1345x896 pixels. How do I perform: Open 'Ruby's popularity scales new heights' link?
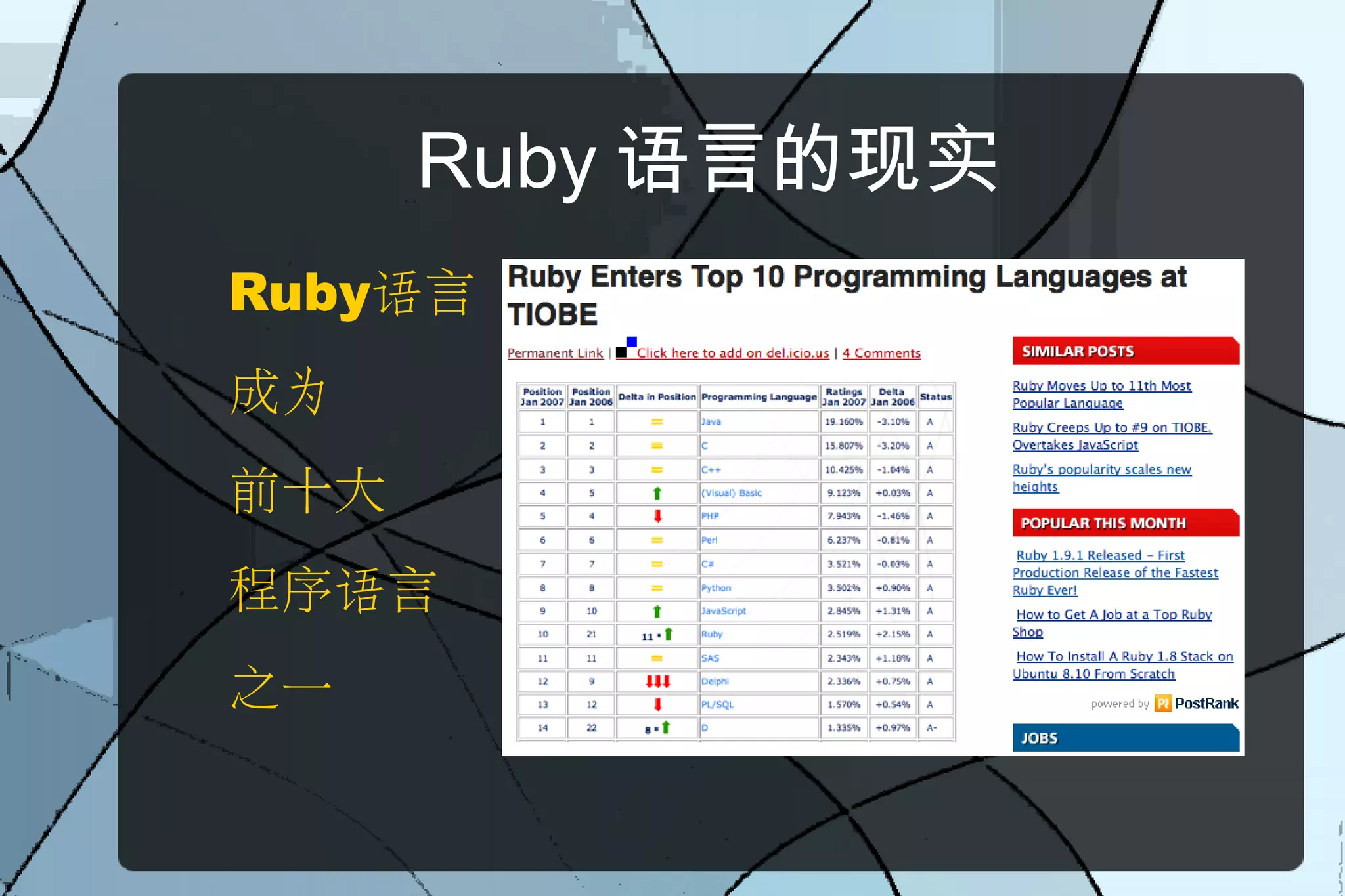point(1101,478)
